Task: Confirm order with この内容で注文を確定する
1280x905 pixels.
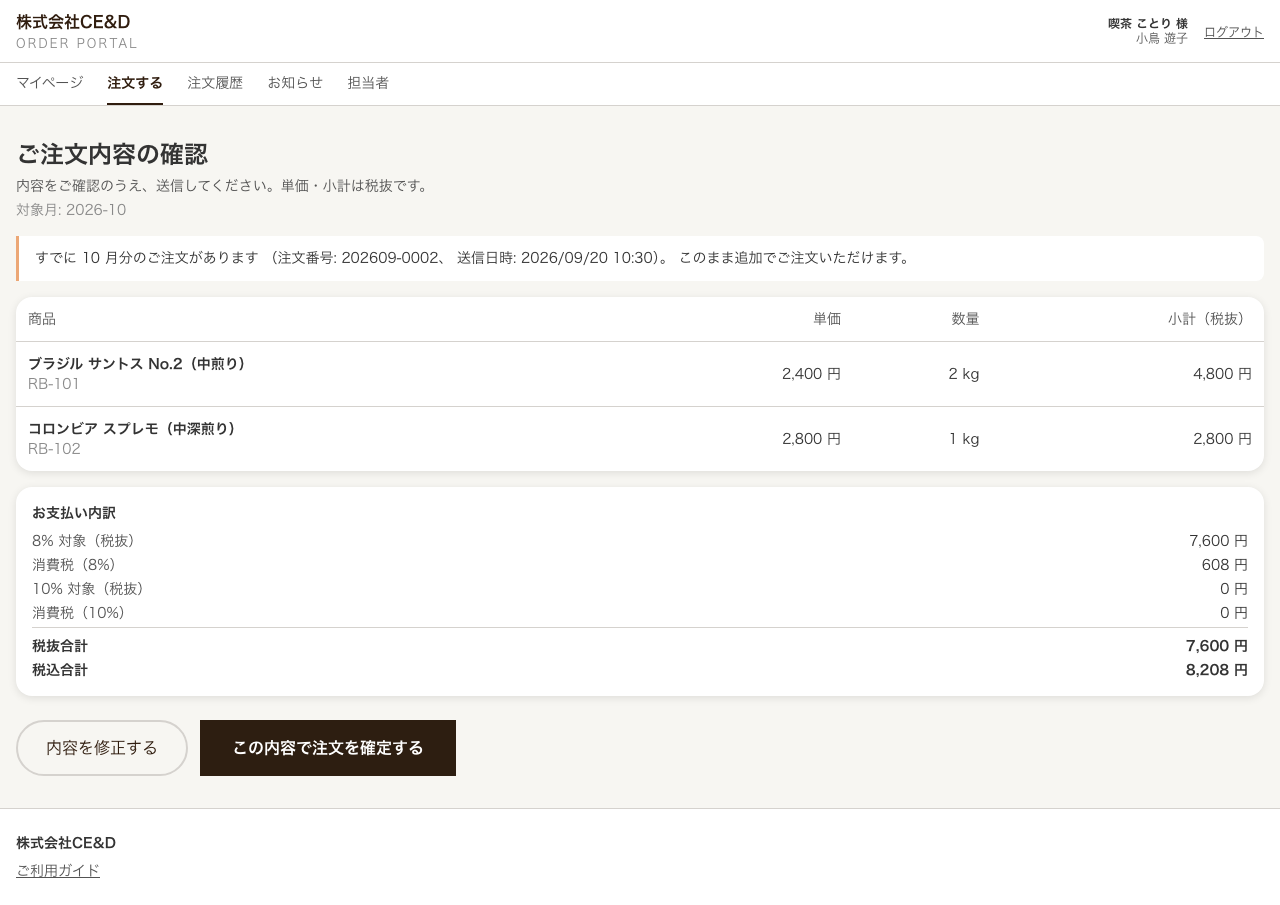Action: [x=328, y=748]
